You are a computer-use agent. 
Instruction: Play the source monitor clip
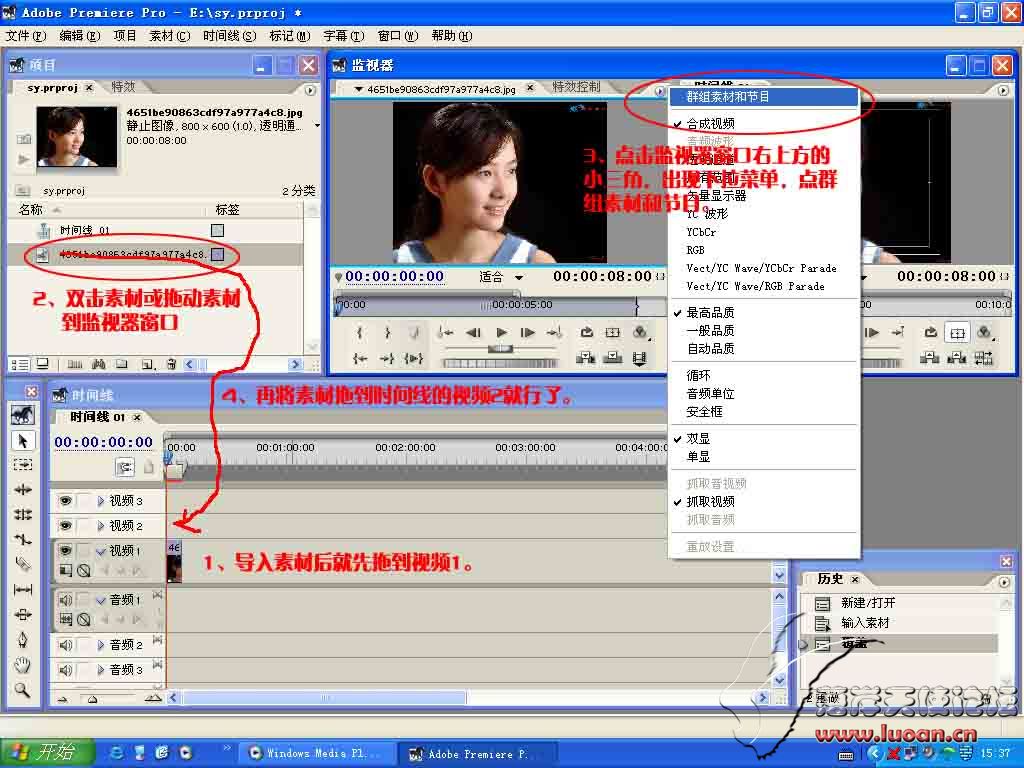(x=501, y=332)
